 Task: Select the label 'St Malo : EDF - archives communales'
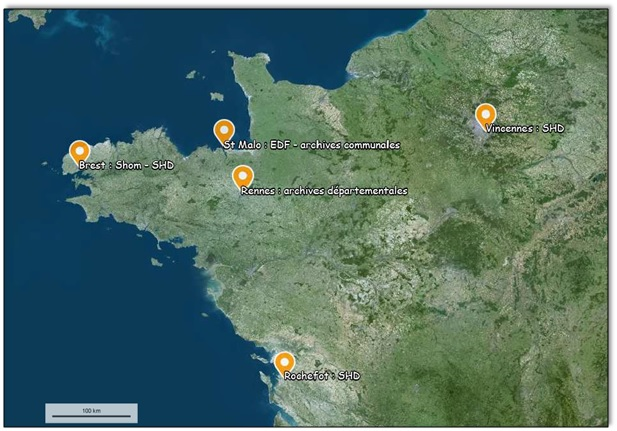tap(312, 145)
